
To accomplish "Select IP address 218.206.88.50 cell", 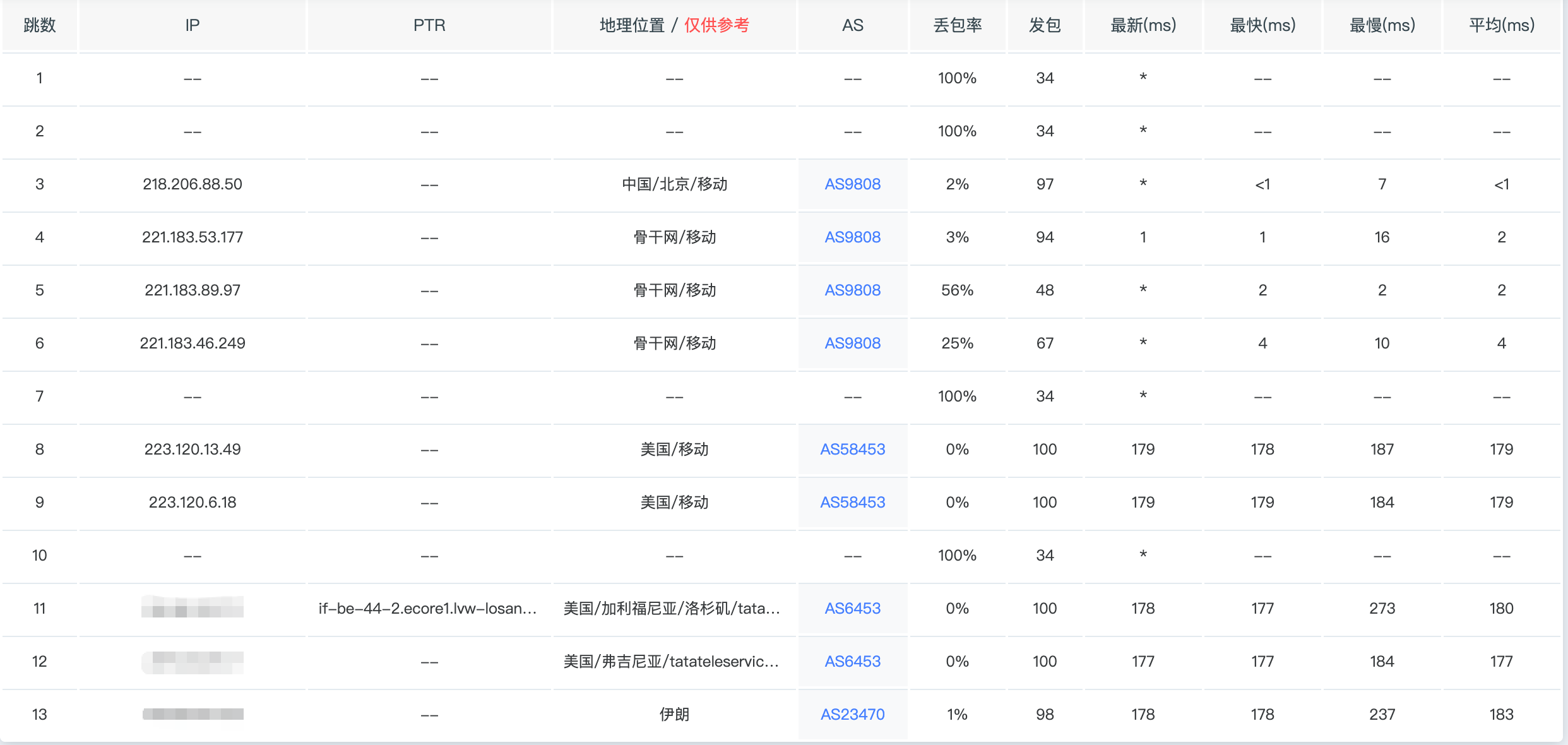I will [x=192, y=184].
